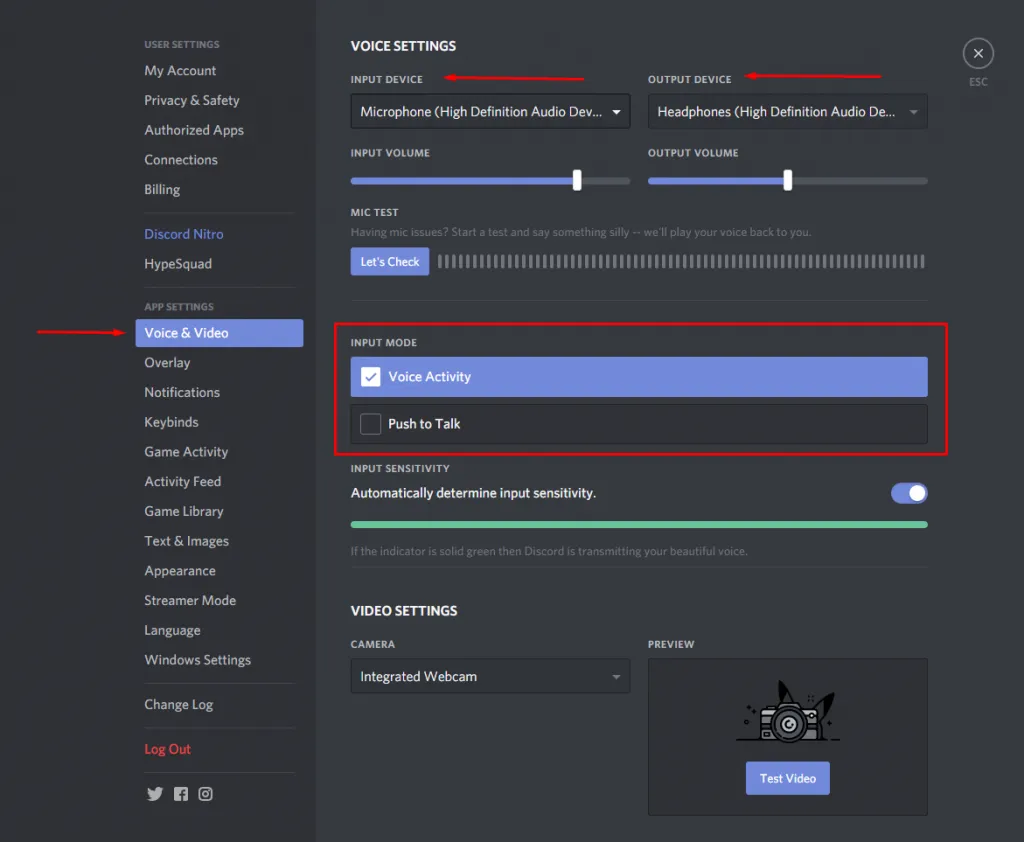Click the green input sensitivity bar
The width and height of the screenshot is (1024, 842).
[639, 525]
